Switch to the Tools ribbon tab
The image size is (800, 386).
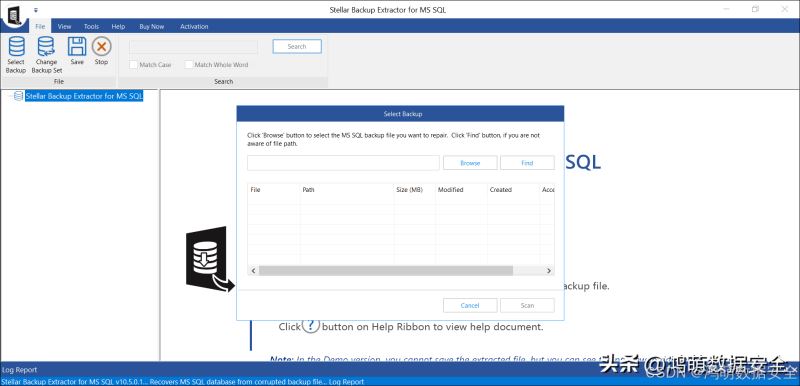click(x=91, y=27)
